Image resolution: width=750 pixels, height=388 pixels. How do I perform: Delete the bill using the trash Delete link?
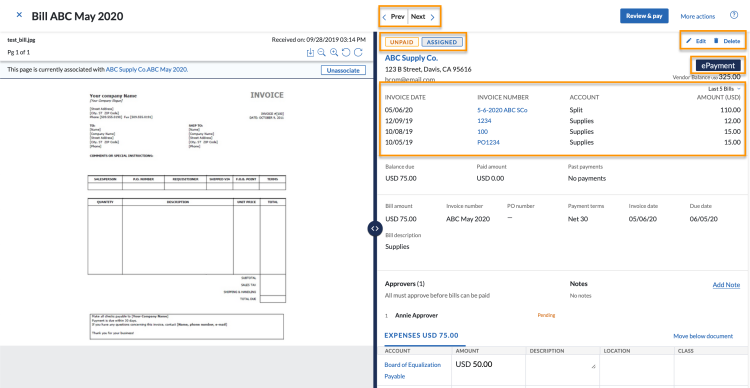(727, 41)
